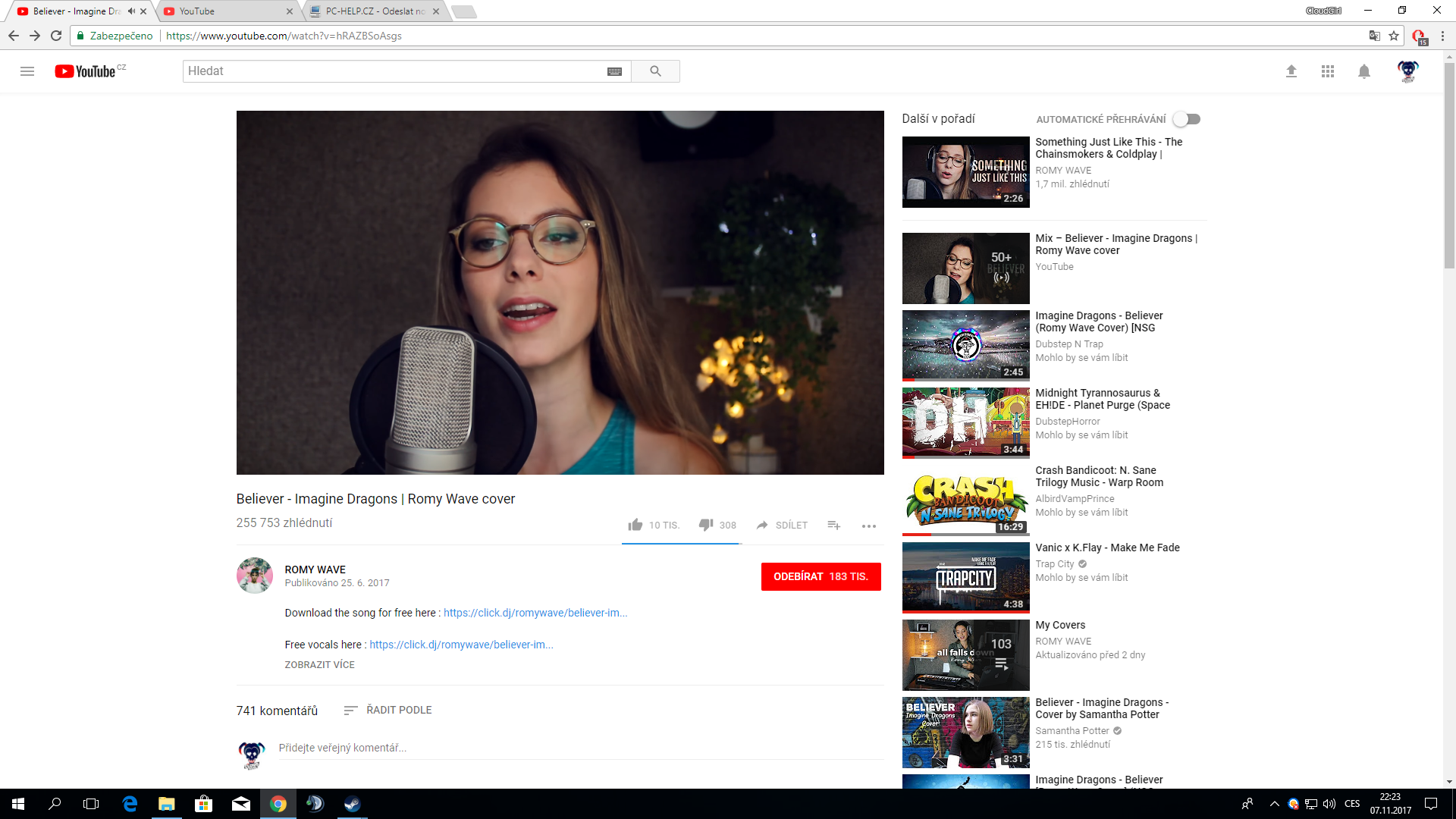Click the Sdílet share arrow button

click(782, 525)
